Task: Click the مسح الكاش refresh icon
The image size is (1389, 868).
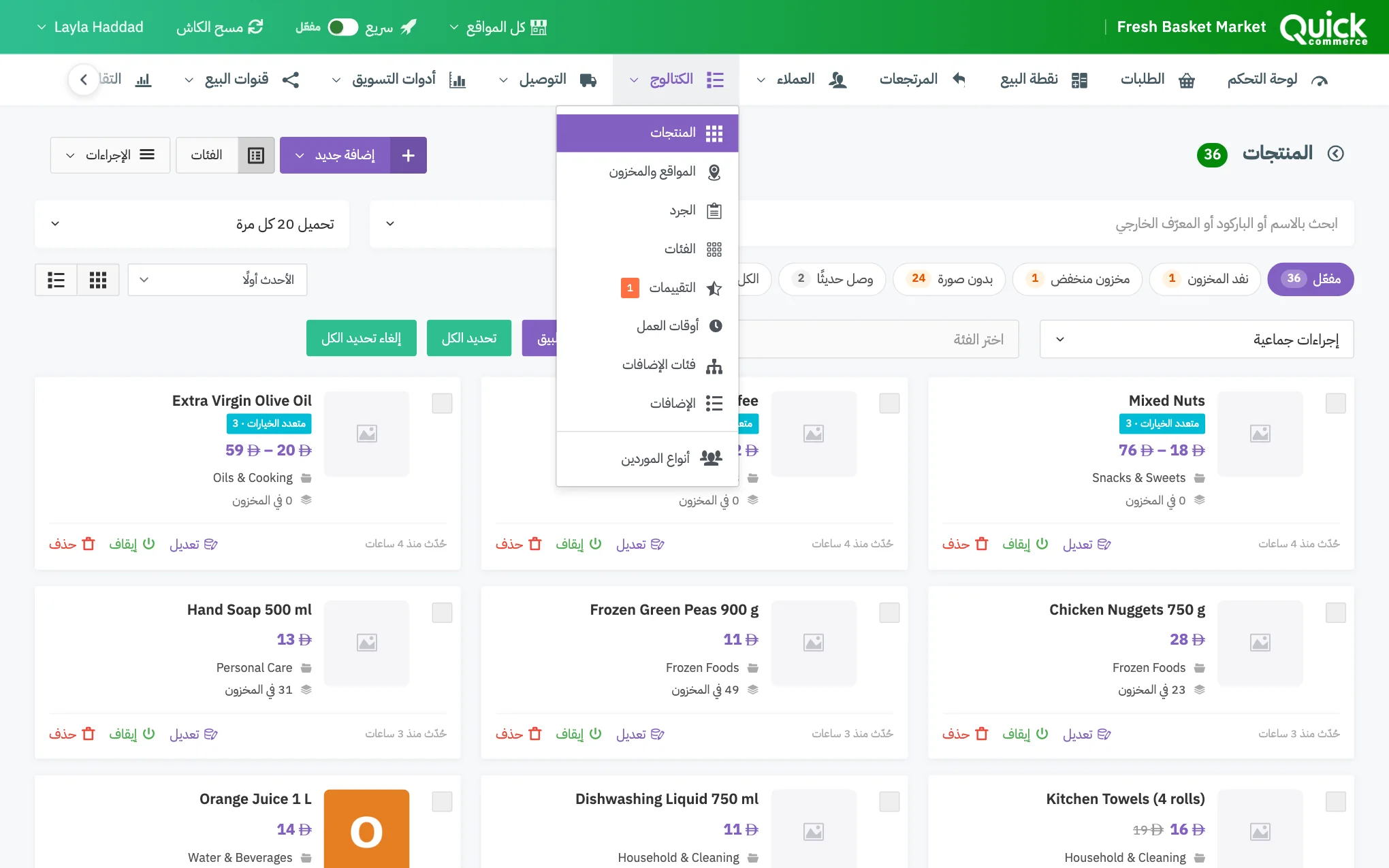Action: click(x=255, y=27)
